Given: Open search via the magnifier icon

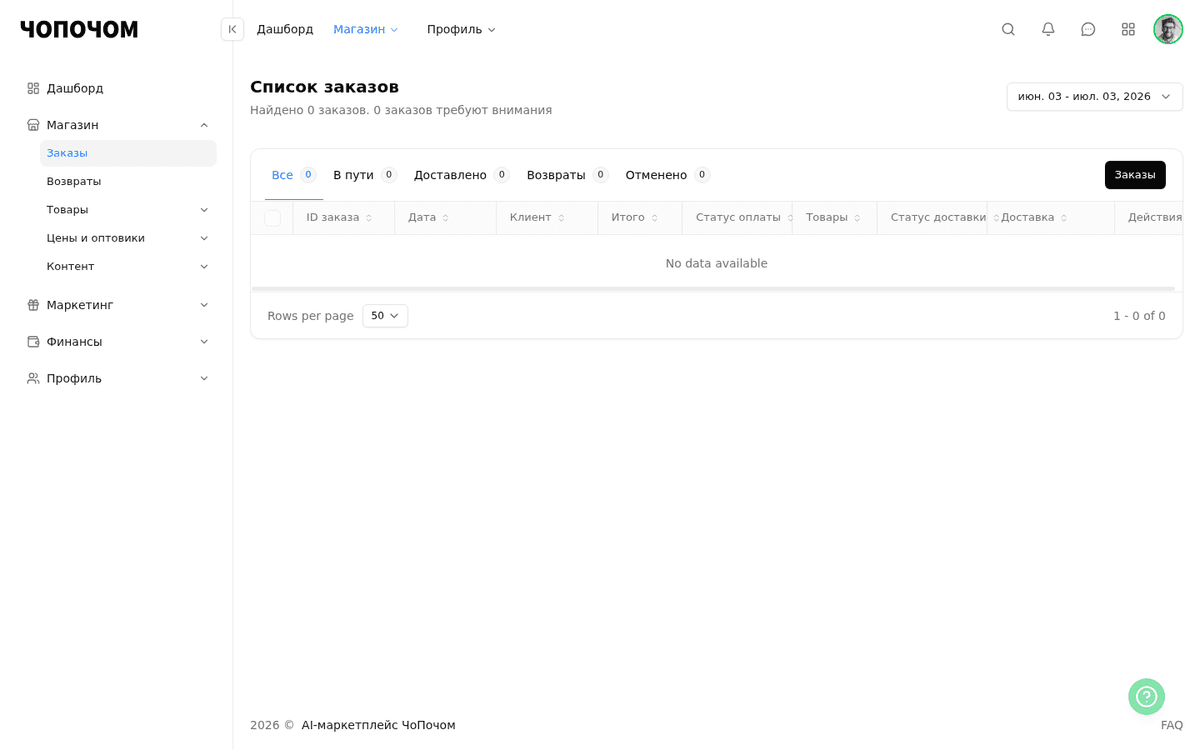Looking at the screenshot, I should pyautogui.click(x=1008, y=29).
